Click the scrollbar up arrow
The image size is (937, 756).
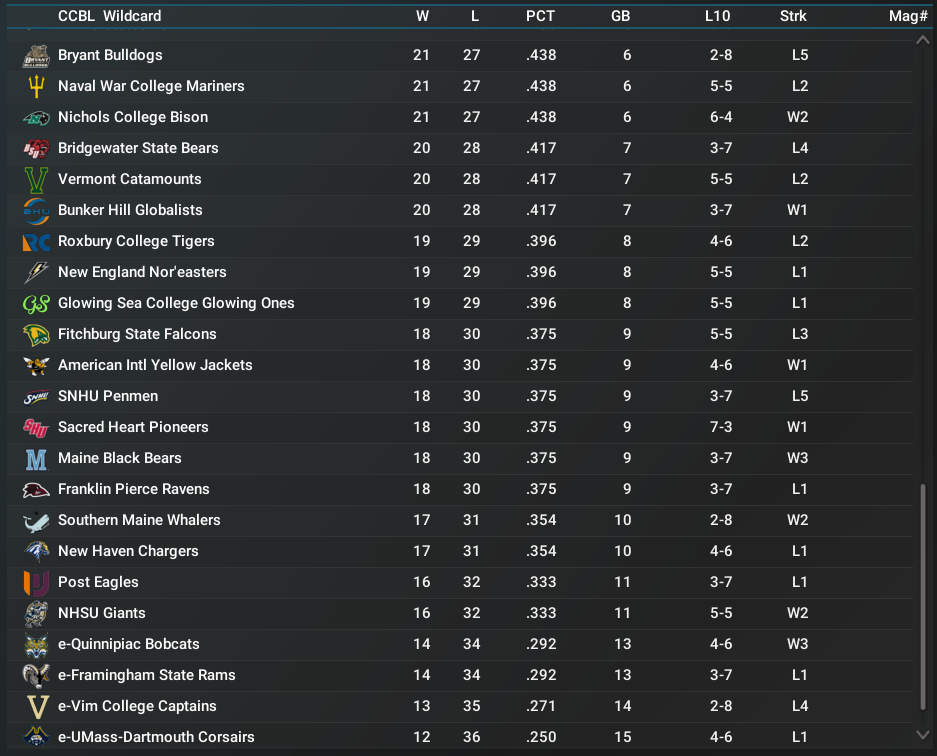[923, 40]
